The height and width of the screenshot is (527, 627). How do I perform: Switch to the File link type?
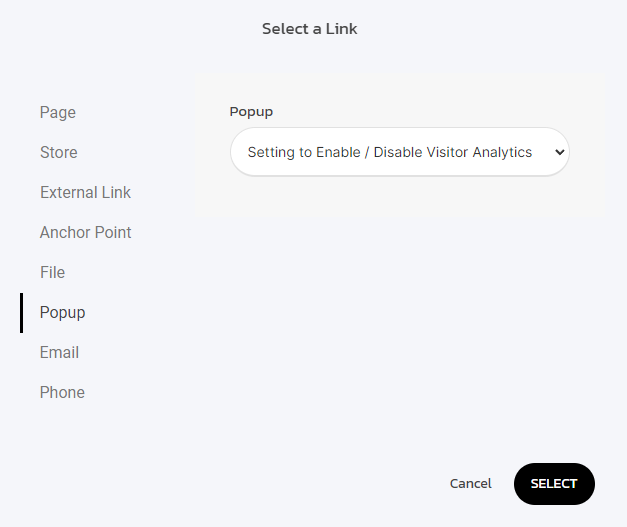click(52, 272)
